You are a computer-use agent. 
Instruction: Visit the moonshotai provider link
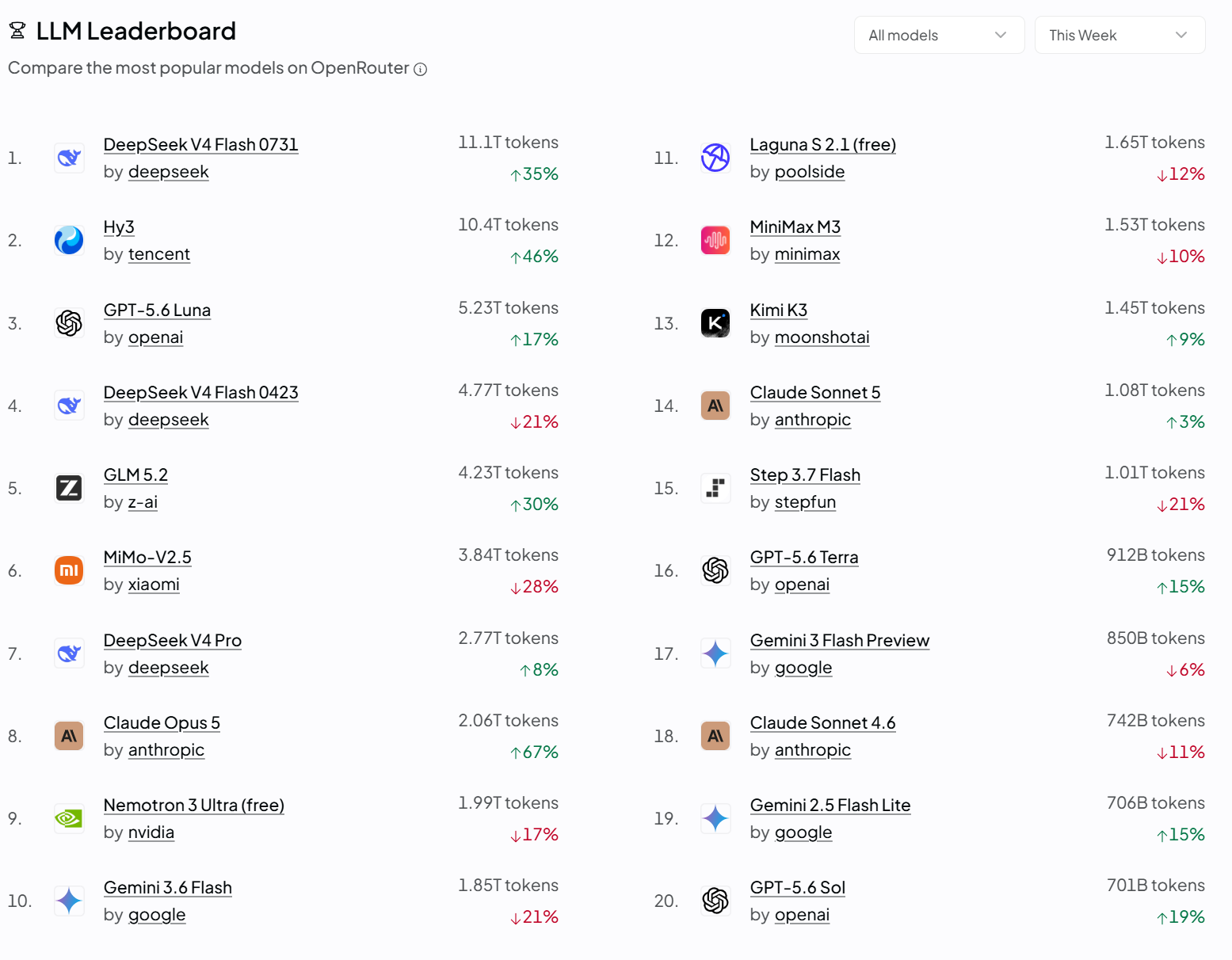(822, 337)
